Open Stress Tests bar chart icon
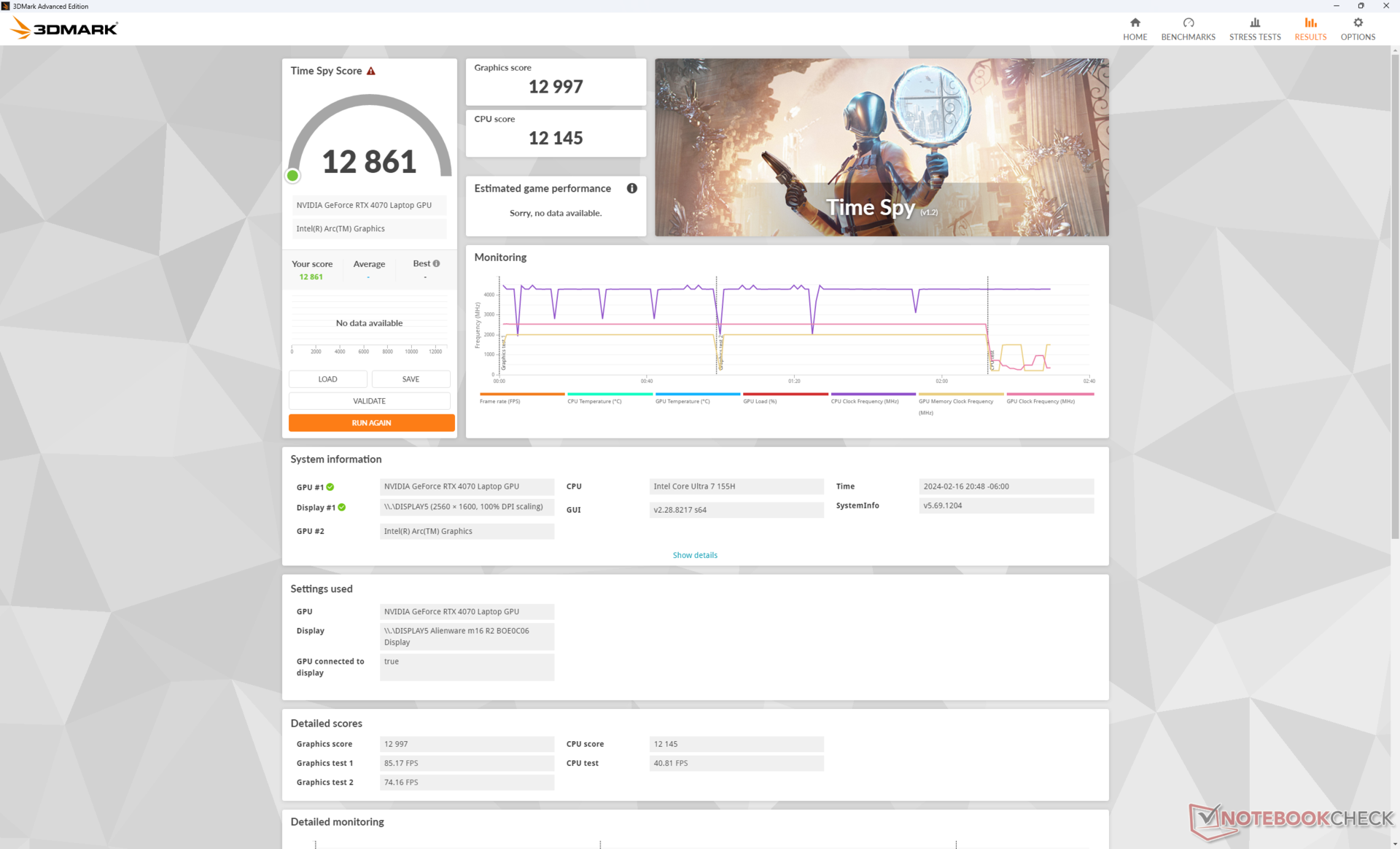Image resolution: width=1400 pixels, height=849 pixels. tap(1254, 23)
